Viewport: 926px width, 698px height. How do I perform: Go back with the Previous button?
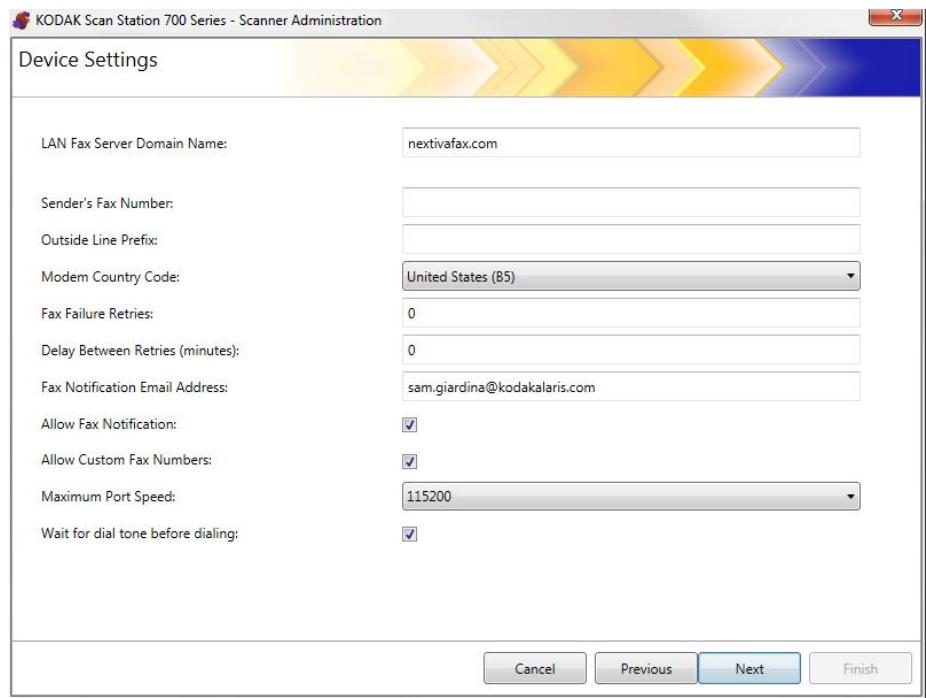point(646,668)
